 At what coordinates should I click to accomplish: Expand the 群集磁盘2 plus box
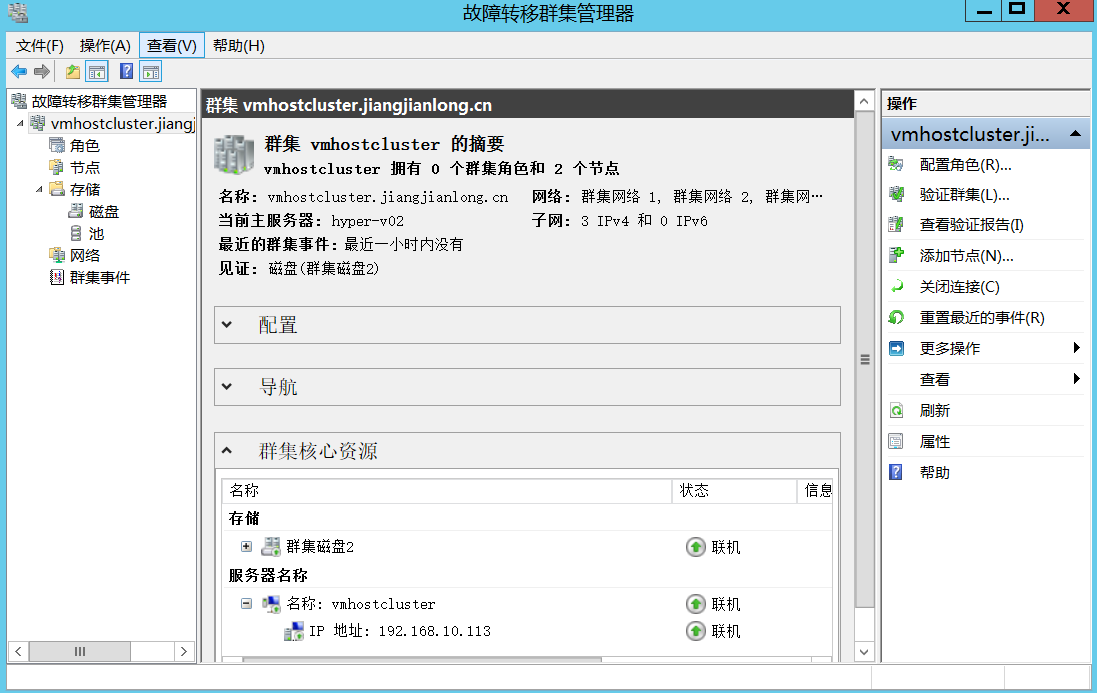pos(246,546)
